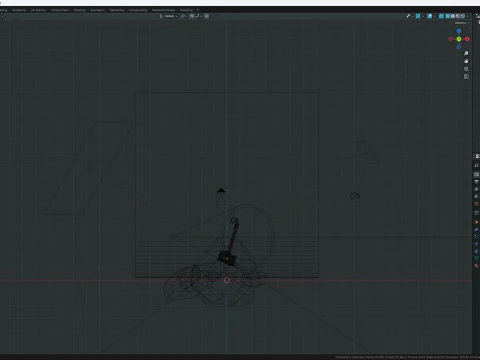Screen dimensions: 480x360
Task: Select the hammer object's orange origin point
Action: 227,258
